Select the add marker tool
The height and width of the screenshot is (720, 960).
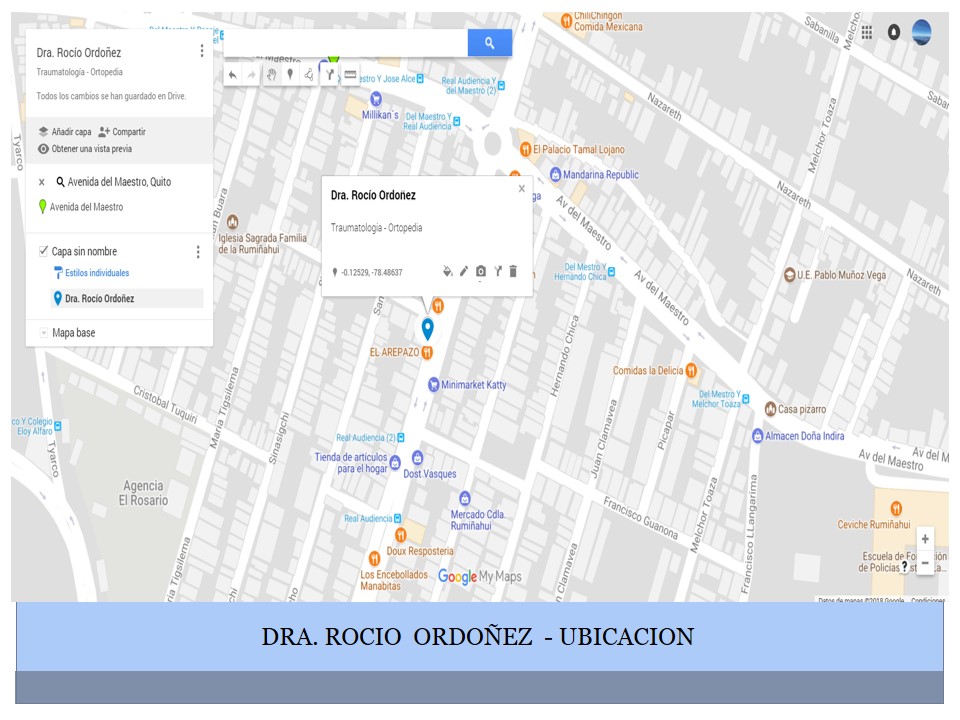tap(290, 75)
